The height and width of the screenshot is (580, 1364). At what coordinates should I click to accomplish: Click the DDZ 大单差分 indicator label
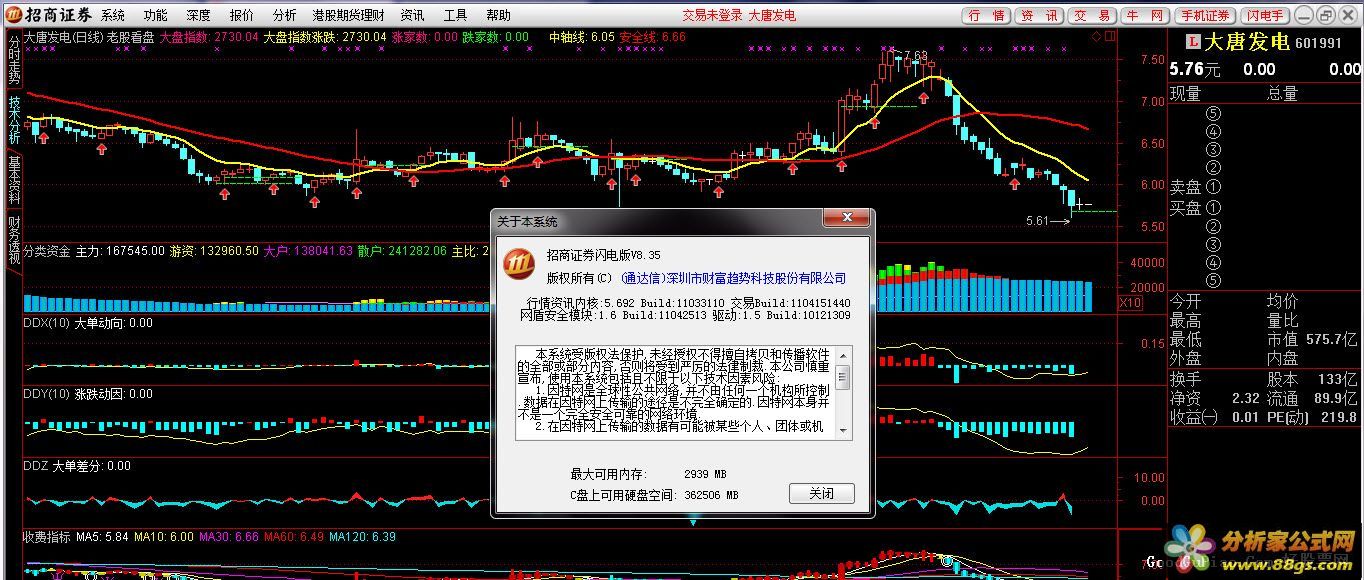pos(77,465)
